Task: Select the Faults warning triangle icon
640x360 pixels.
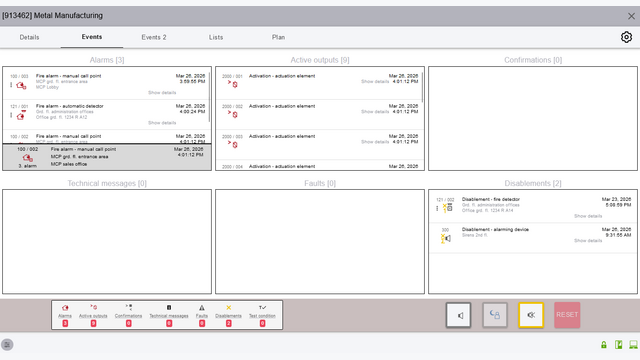Action: tap(202, 308)
